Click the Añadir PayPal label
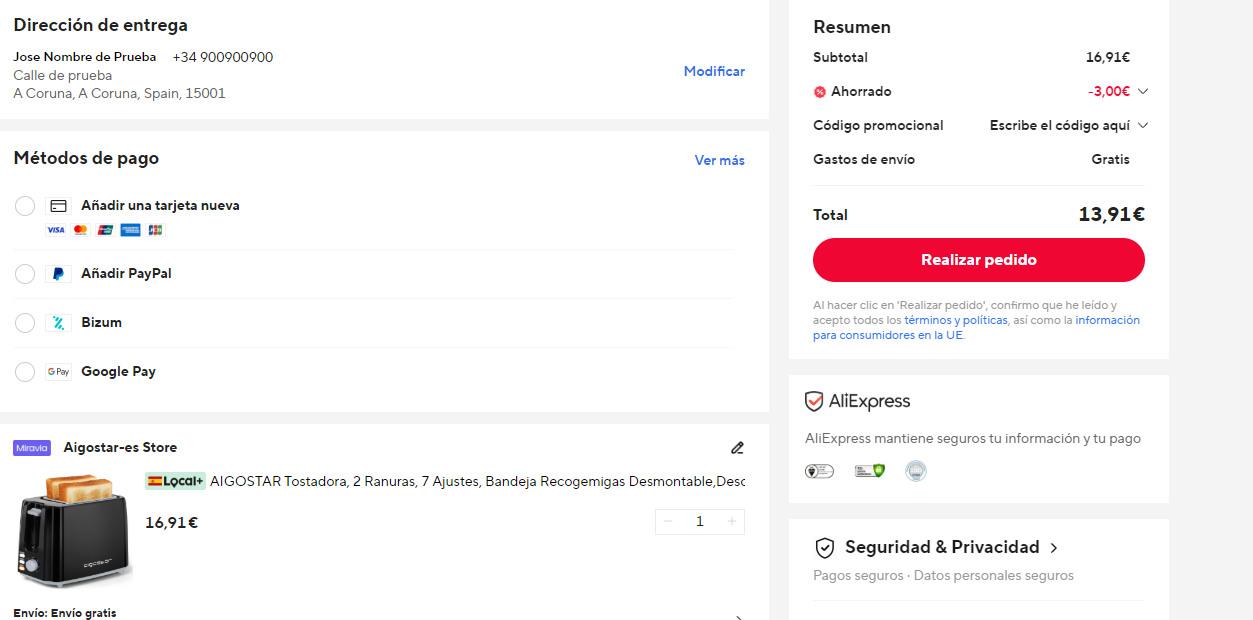The width and height of the screenshot is (1253, 620). tap(126, 274)
